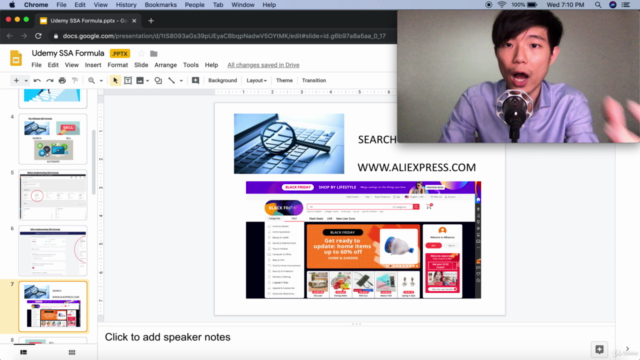Click the Background button

point(222,80)
